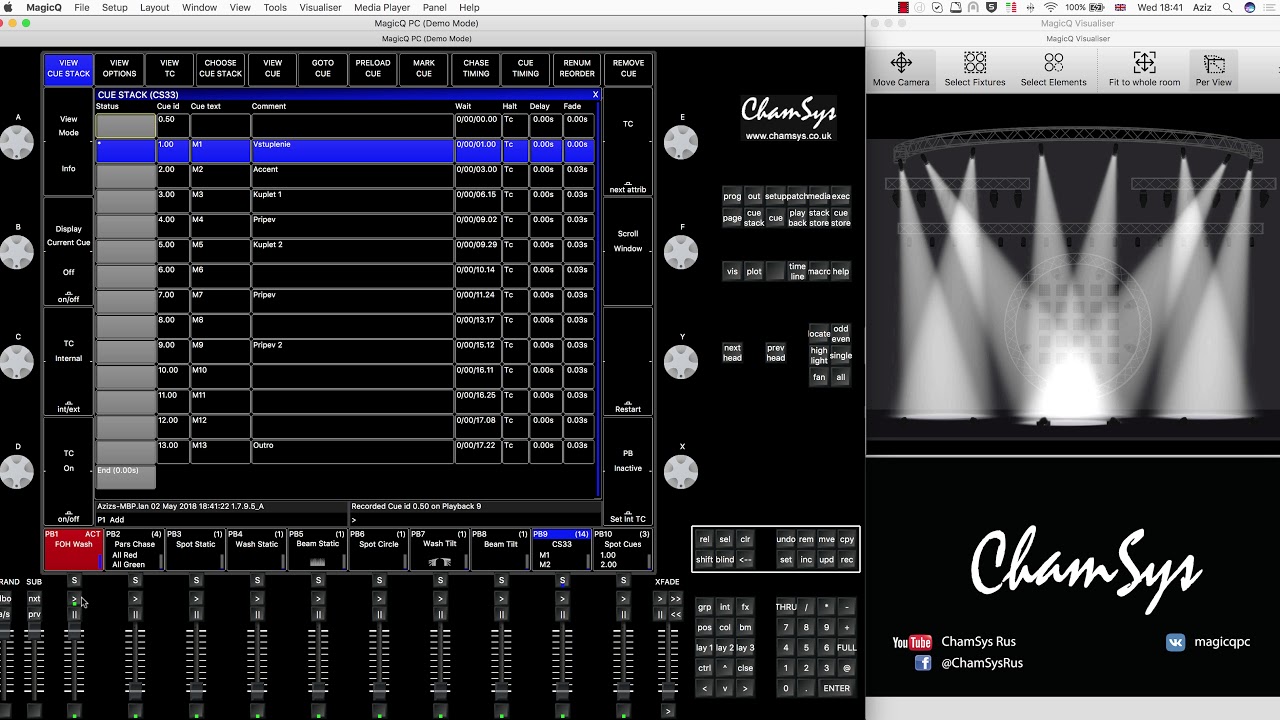Click the command line input field
The height and width of the screenshot is (720, 1280).
click(x=475, y=520)
